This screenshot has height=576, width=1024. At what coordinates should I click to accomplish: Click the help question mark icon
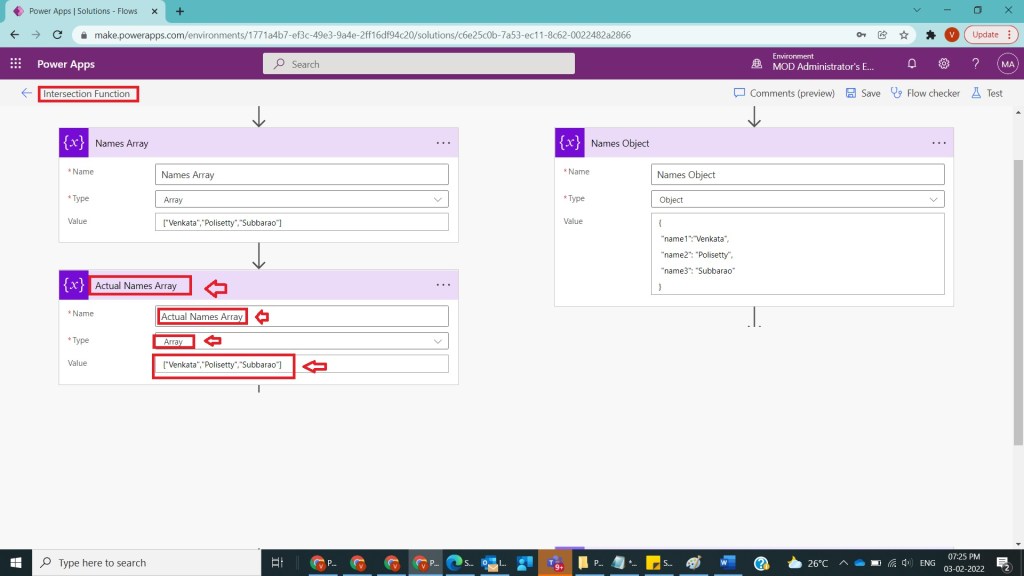(975, 64)
